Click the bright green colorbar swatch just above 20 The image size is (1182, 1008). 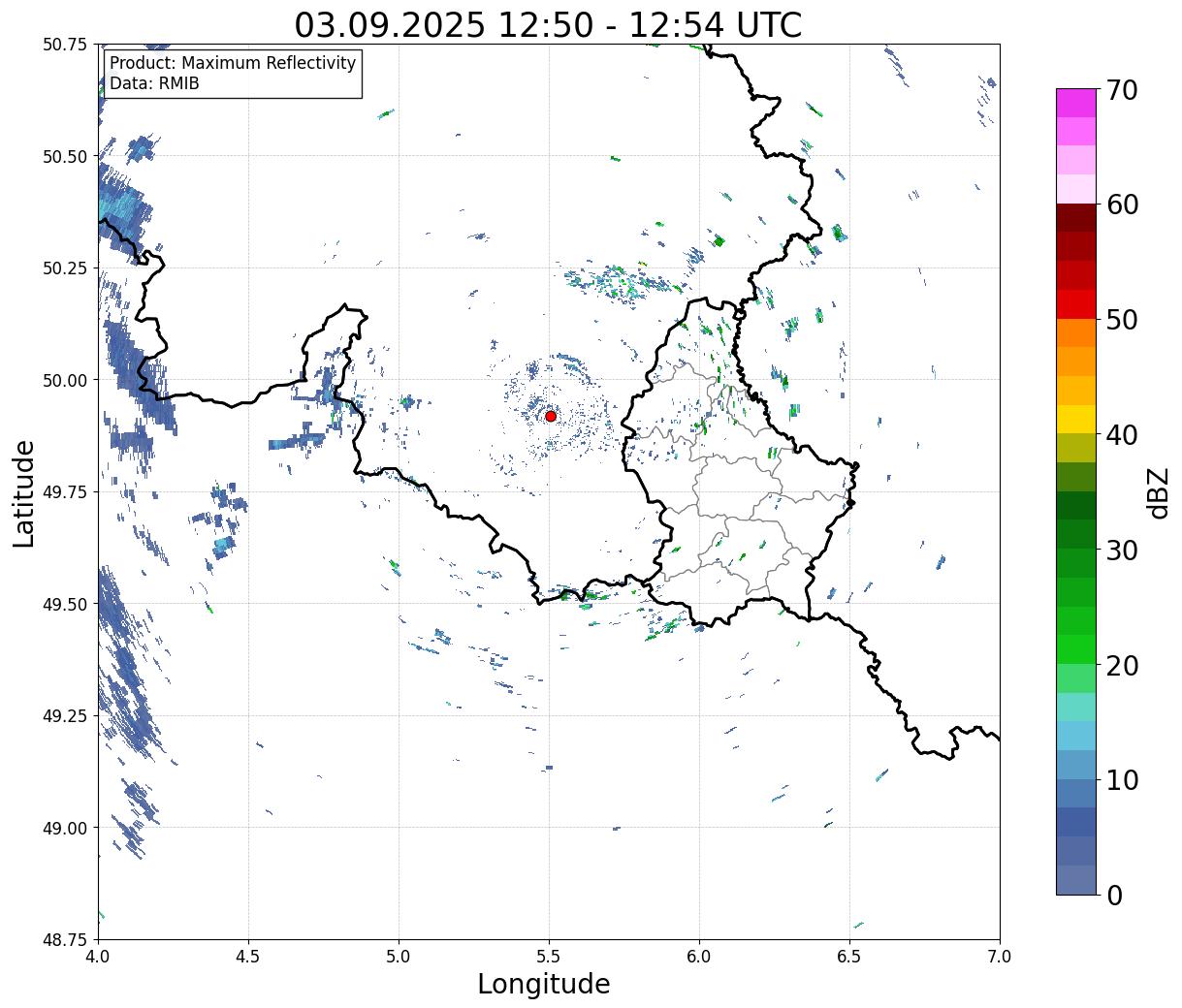[1076, 649]
